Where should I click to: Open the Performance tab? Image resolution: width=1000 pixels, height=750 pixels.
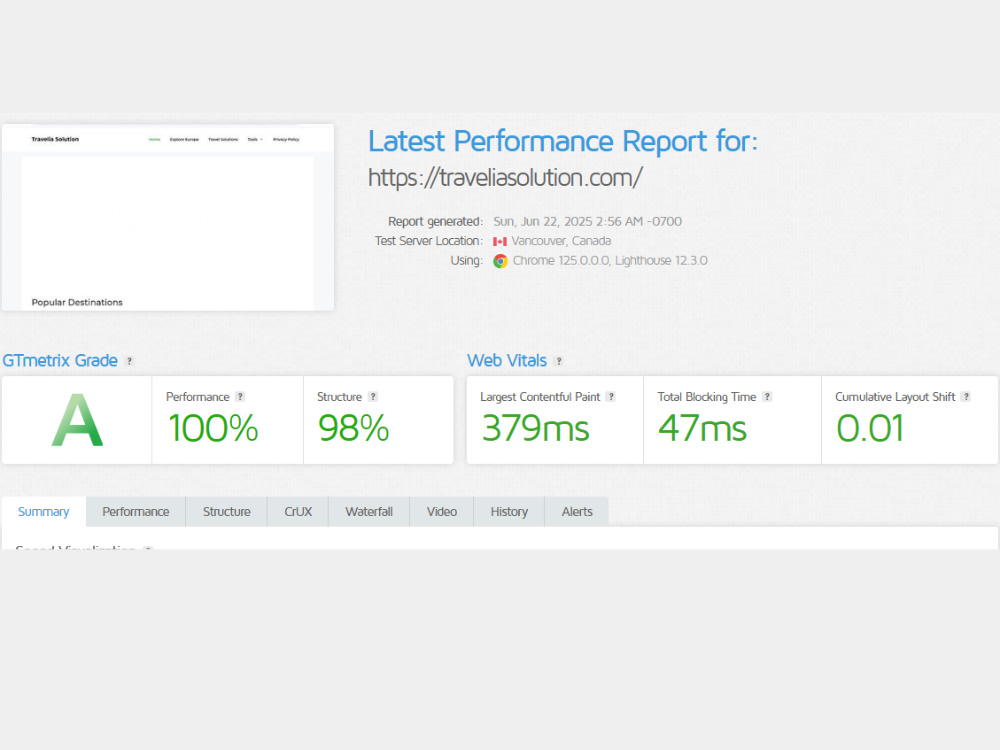coord(136,511)
